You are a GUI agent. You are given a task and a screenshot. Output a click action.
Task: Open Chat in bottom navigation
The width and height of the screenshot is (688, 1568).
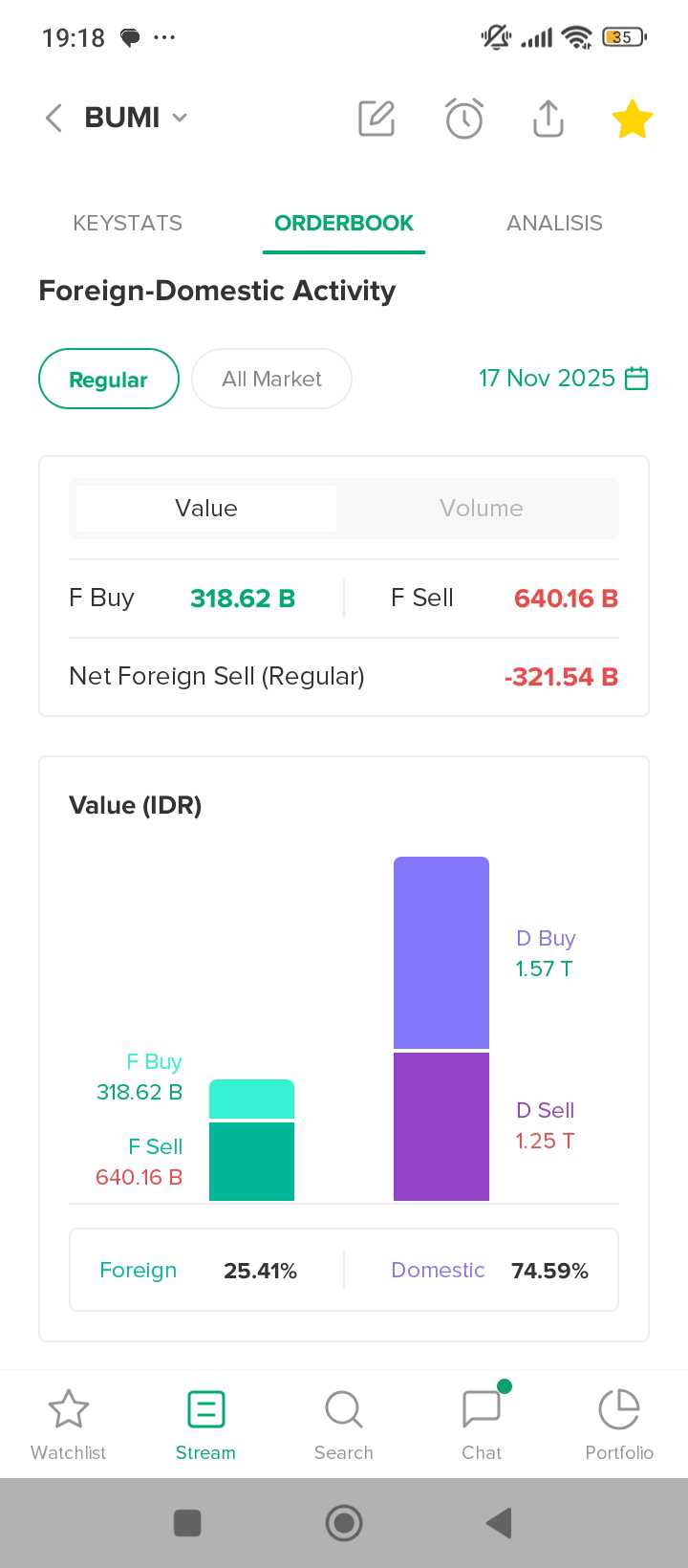tap(482, 1425)
